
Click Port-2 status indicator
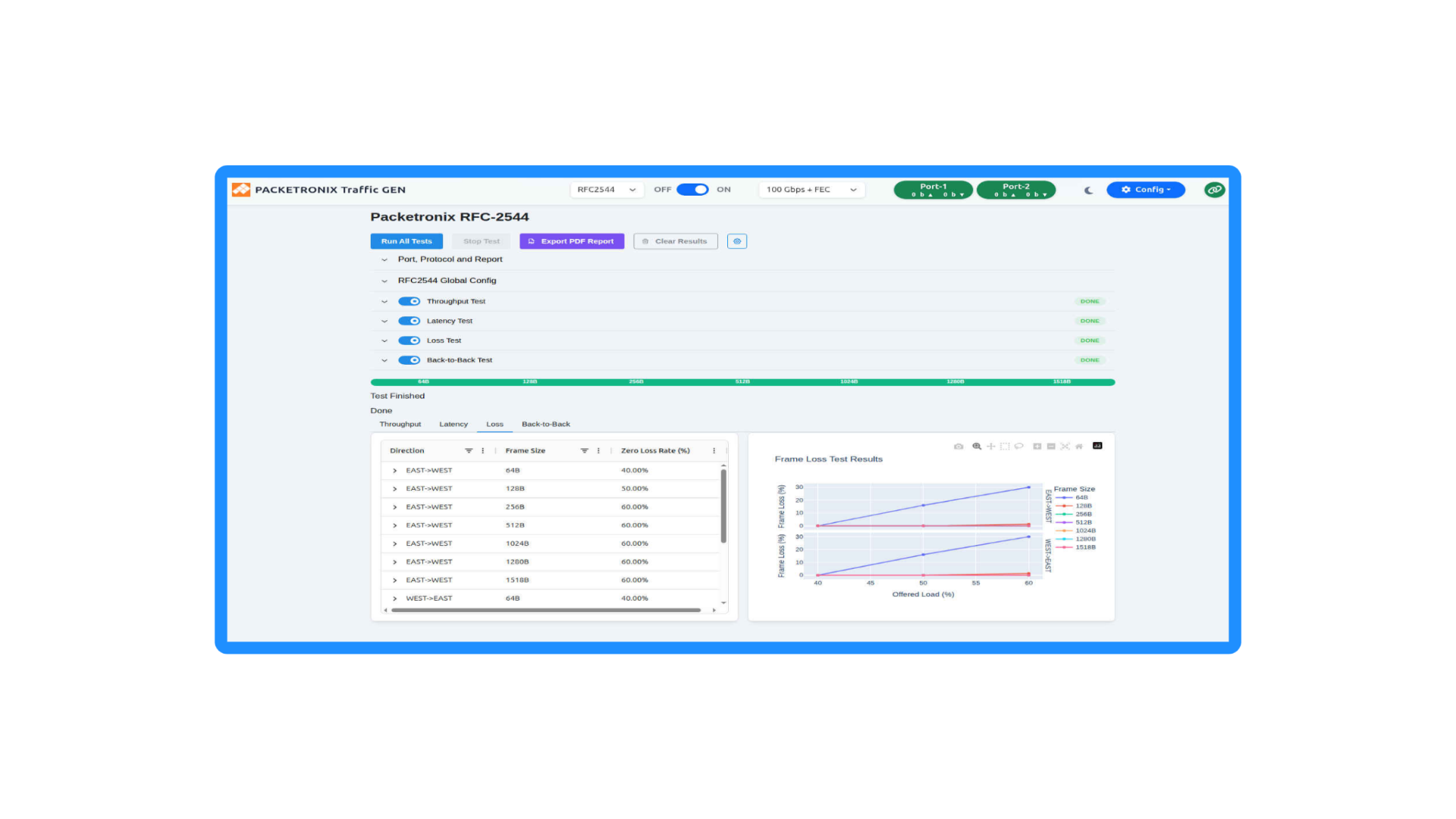[x=1016, y=190]
